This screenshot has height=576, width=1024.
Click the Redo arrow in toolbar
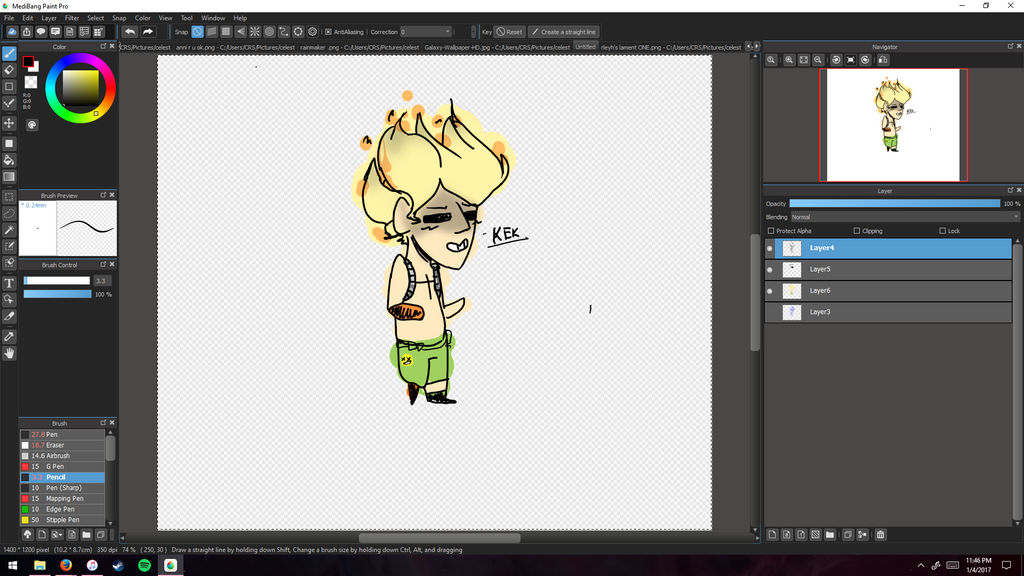point(148,31)
